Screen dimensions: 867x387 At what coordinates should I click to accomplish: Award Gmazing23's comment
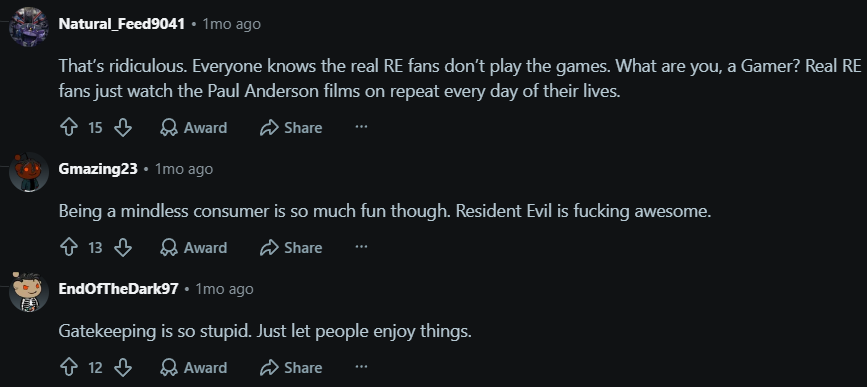pyautogui.click(x=194, y=247)
